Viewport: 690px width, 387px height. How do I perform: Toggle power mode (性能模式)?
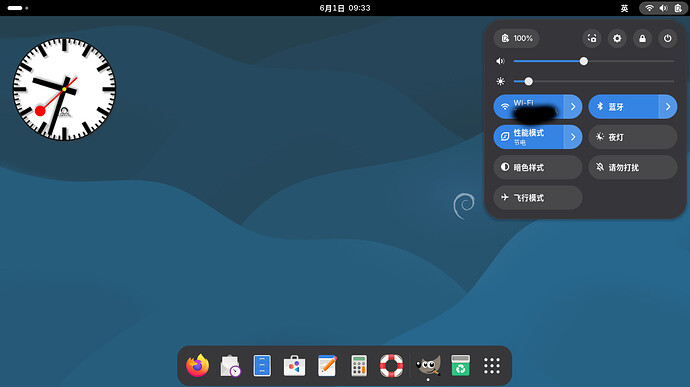click(529, 137)
